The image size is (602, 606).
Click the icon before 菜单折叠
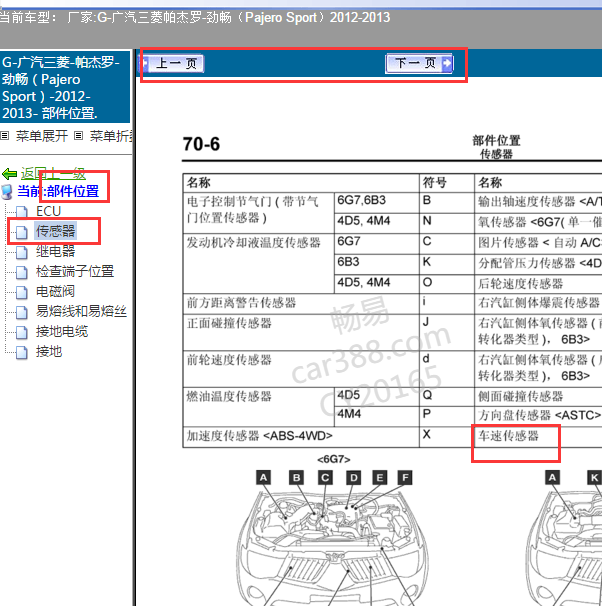coord(78,136)
